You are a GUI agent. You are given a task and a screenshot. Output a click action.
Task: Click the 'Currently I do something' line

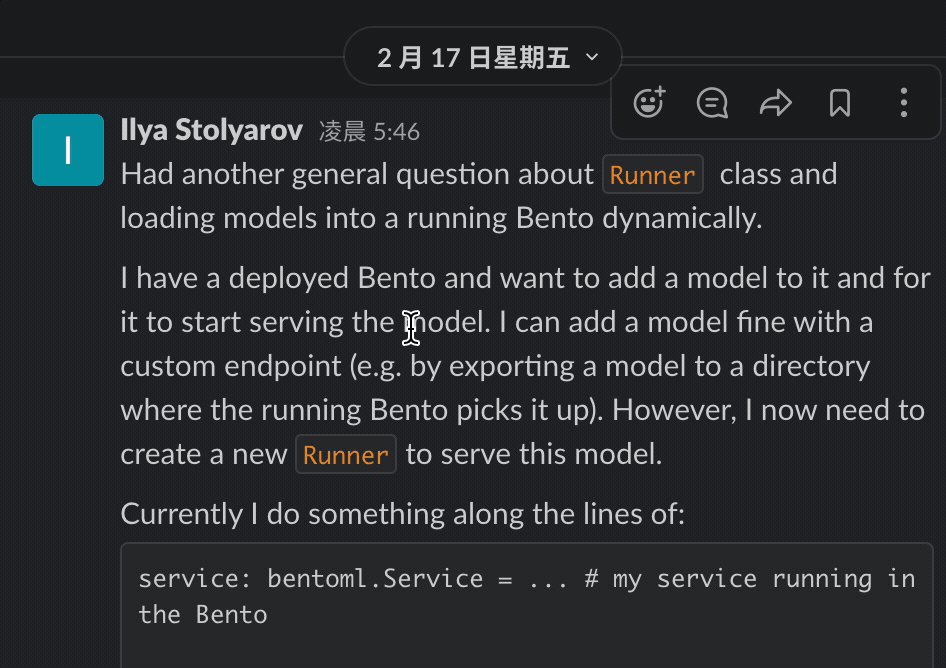[402, 514]
